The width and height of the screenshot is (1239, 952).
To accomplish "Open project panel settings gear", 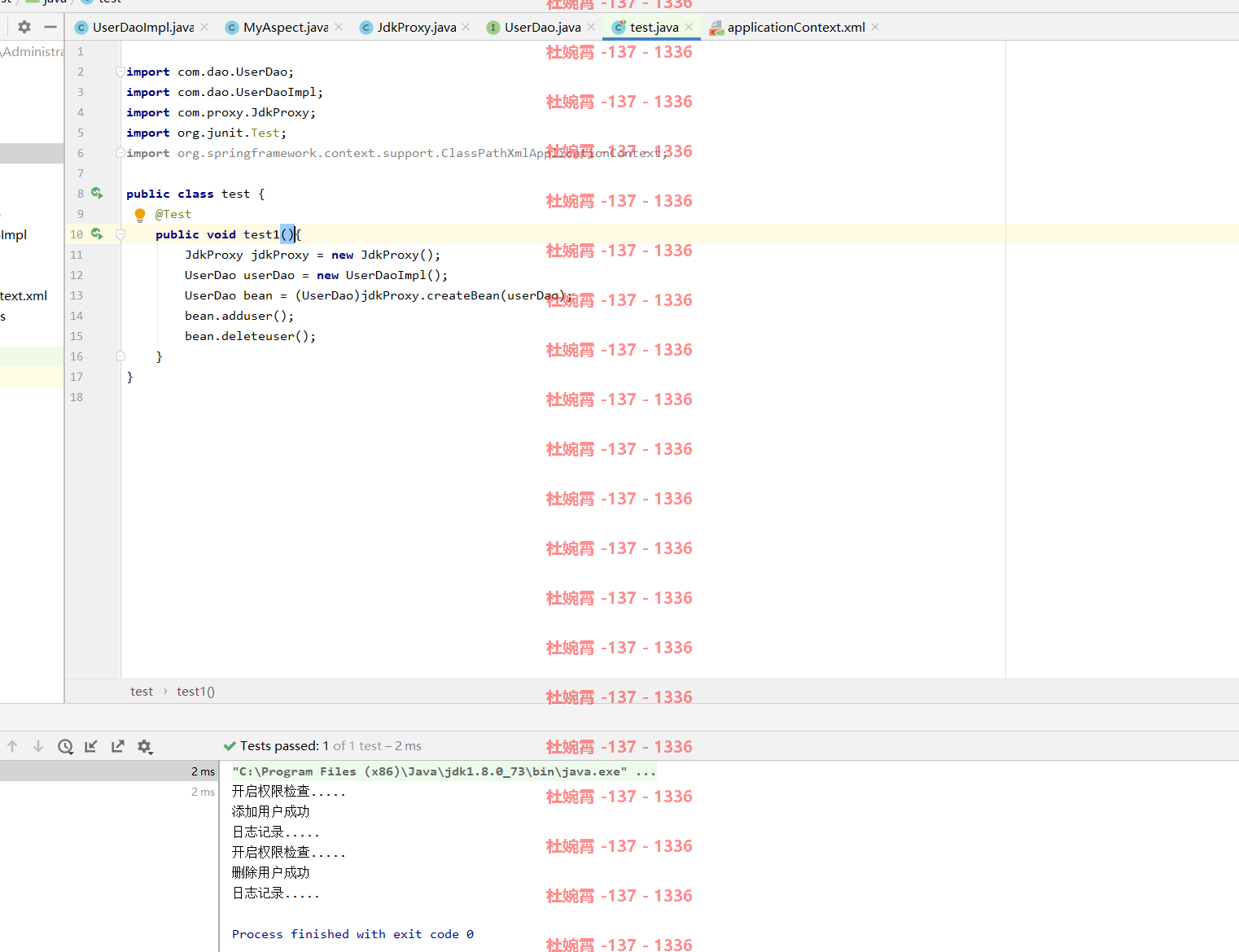I will pyautogui.click(x=24, y=27).
